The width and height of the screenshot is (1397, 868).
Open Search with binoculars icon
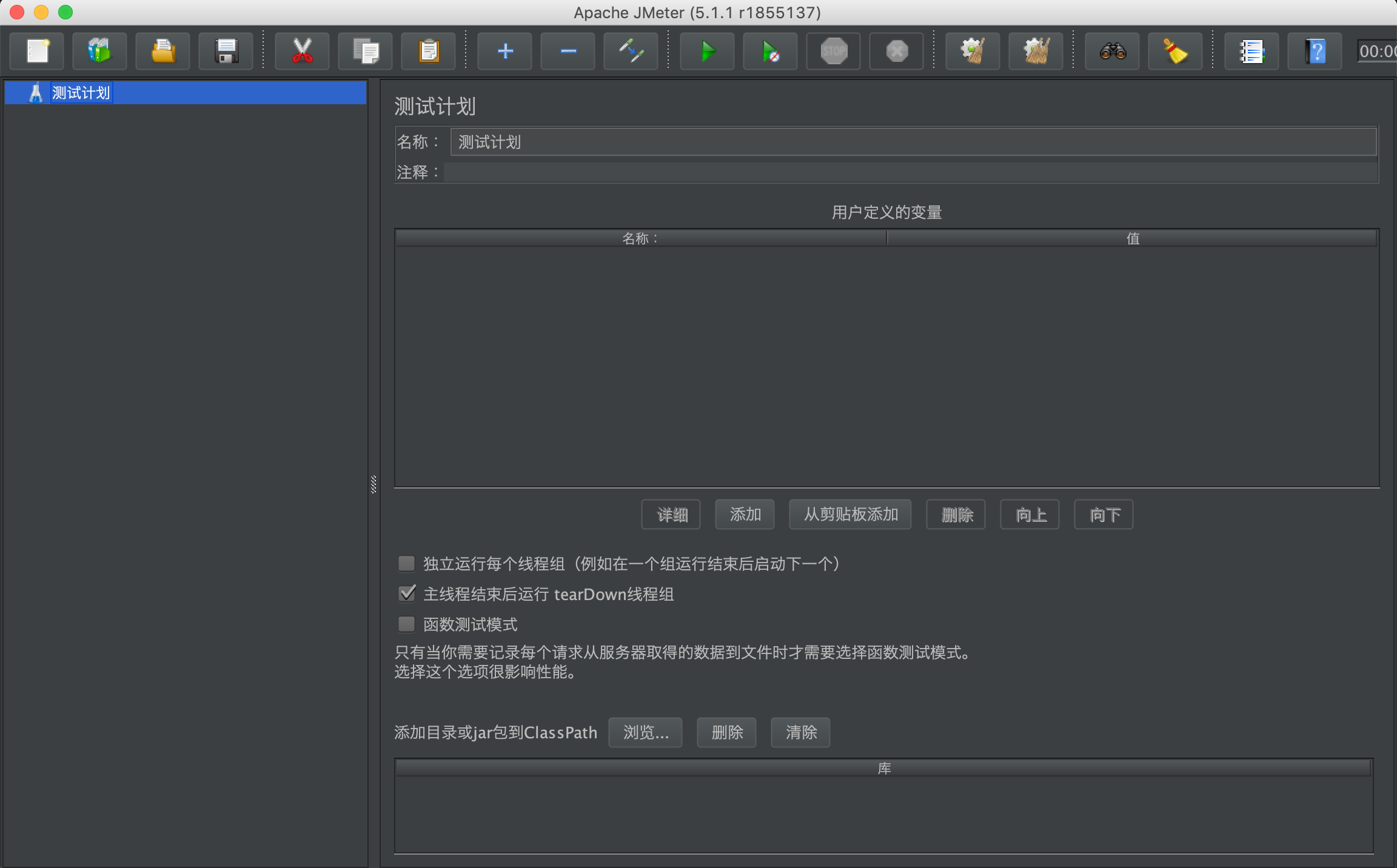pos(1112,52)
